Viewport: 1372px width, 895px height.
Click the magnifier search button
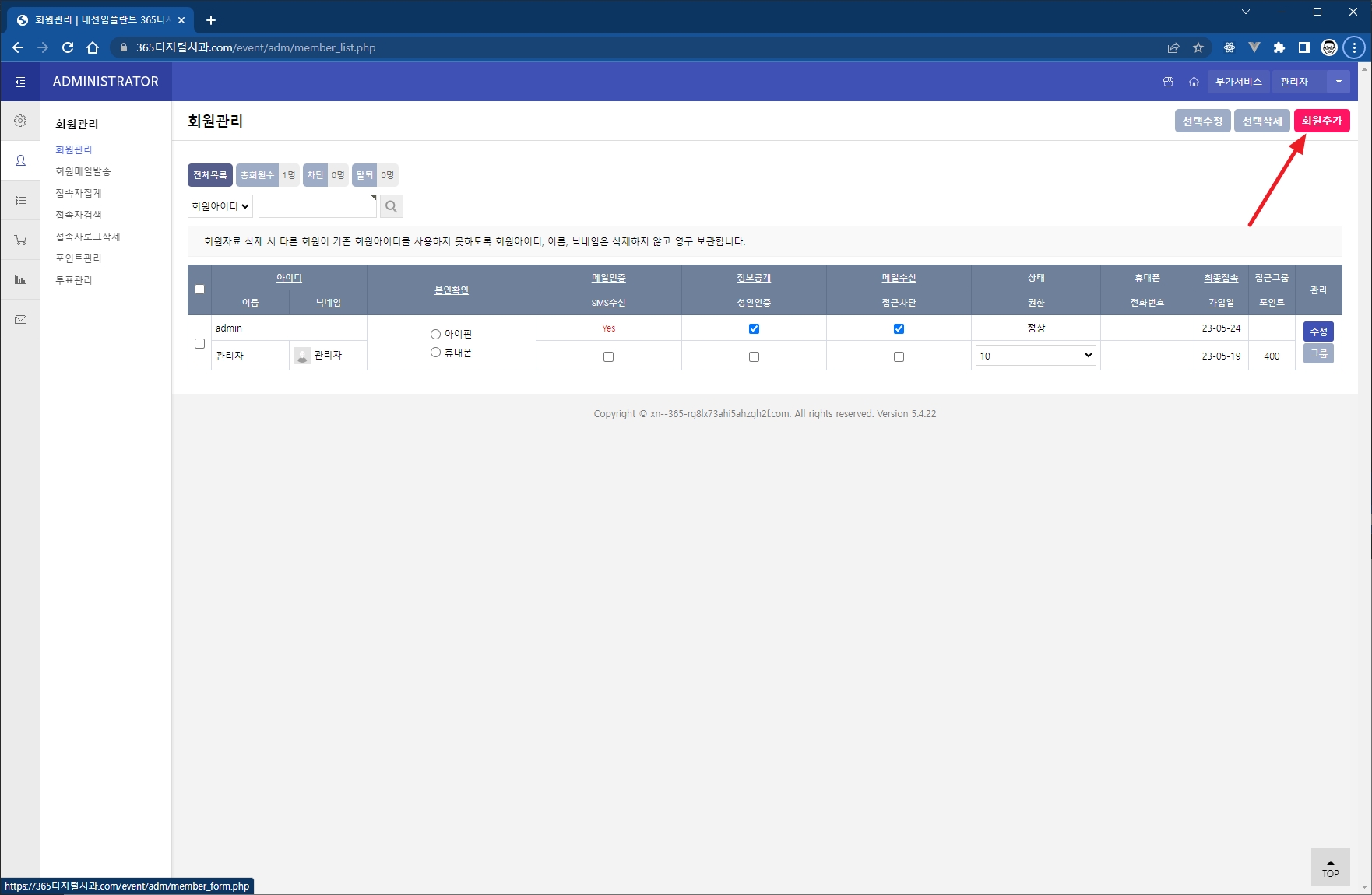[391, 206]
